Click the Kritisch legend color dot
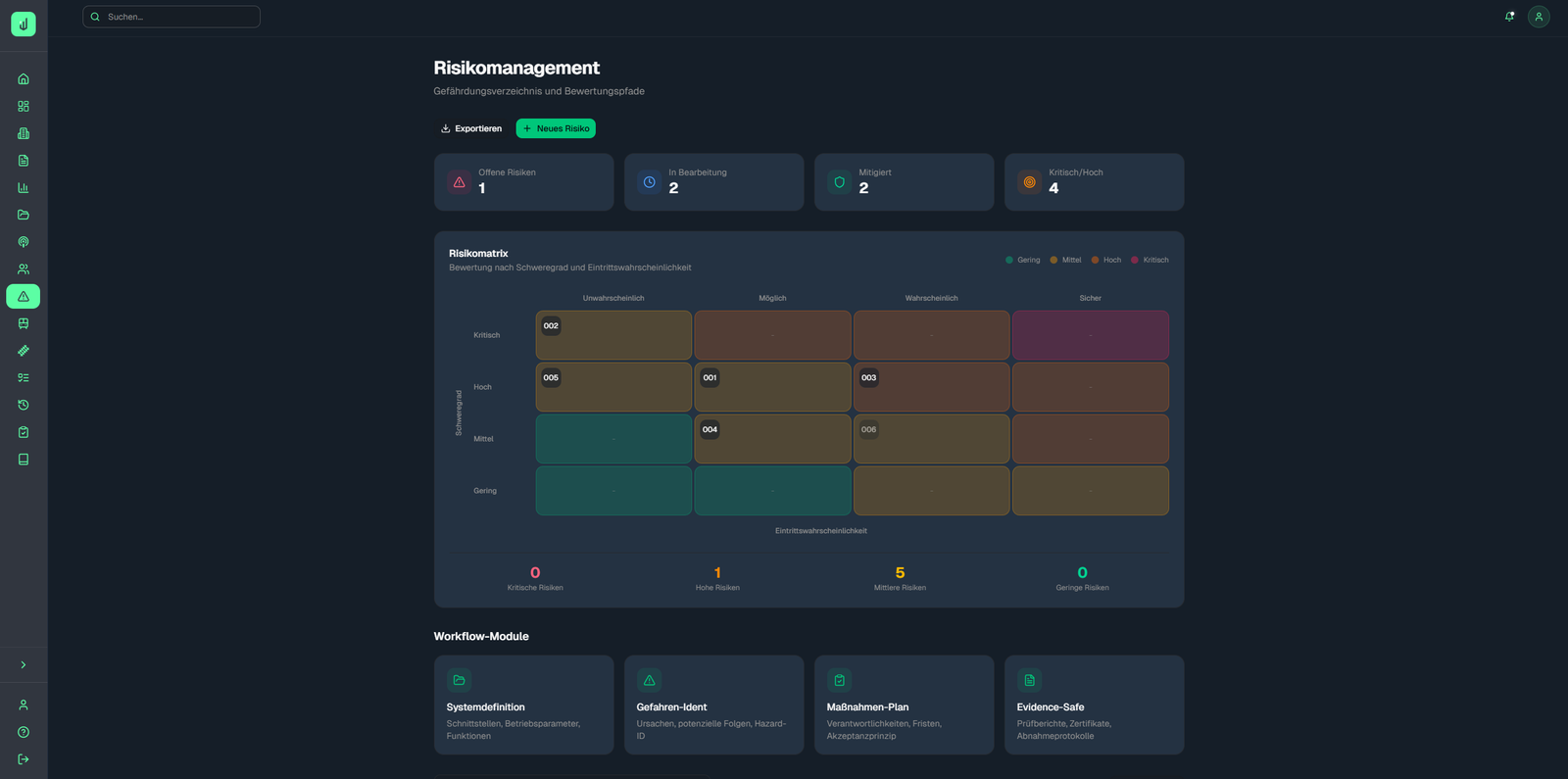Image resolution: width=1568 pixels, height=779 pixels. click(x=1135, y=260)
